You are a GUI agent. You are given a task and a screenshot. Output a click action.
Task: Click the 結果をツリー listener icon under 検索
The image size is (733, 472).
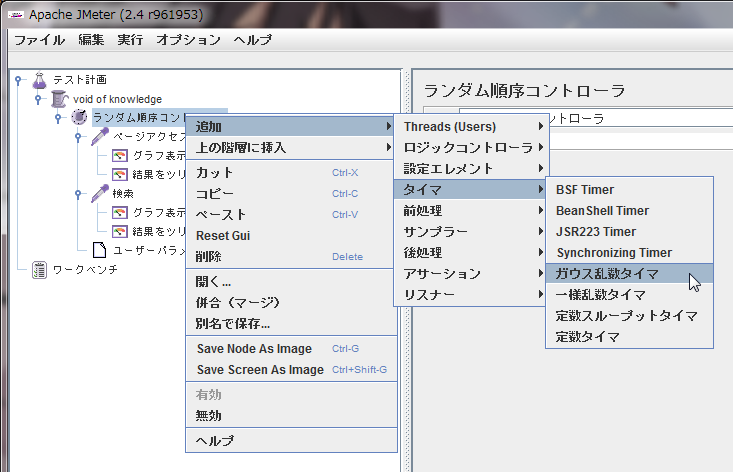tap(120, 232)
